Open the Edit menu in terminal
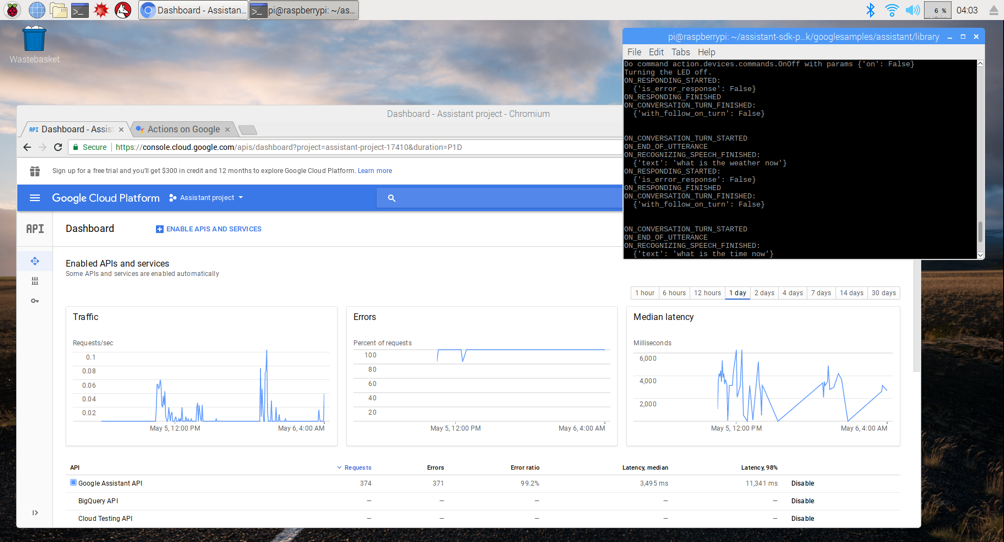Viewport: 1004px width, 542px height. click(656, 52)
